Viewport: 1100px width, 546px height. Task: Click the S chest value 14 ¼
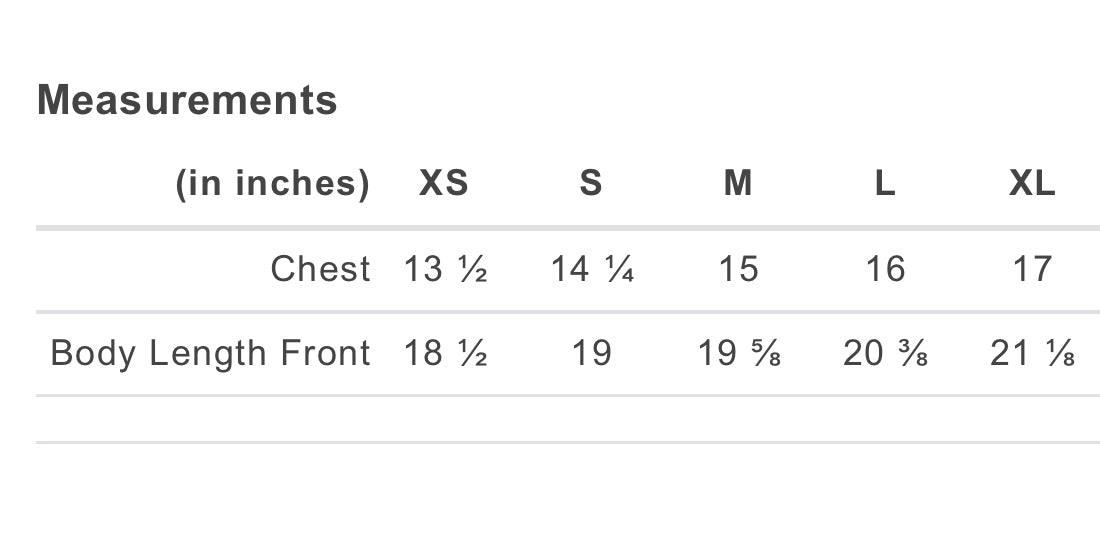(592, 269)
